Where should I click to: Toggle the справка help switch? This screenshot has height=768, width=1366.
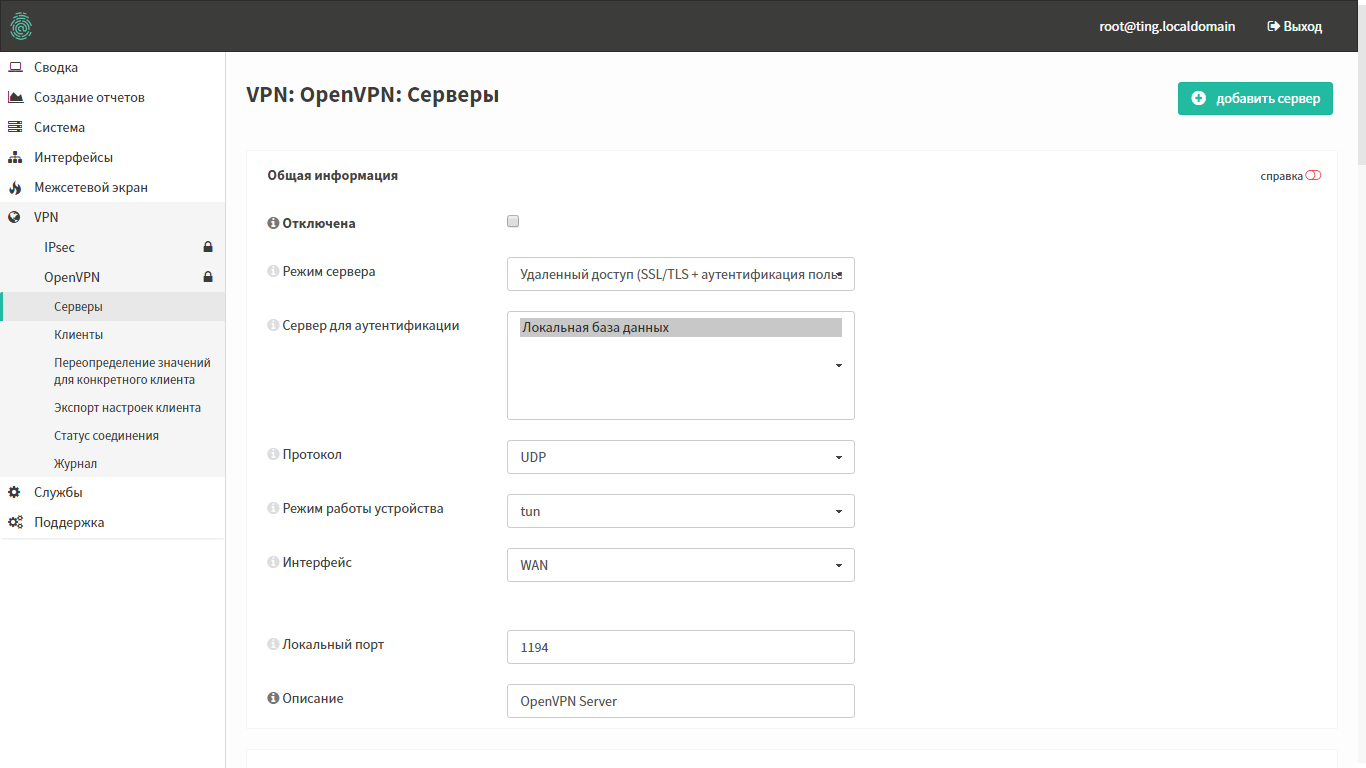coord(1313,176)
